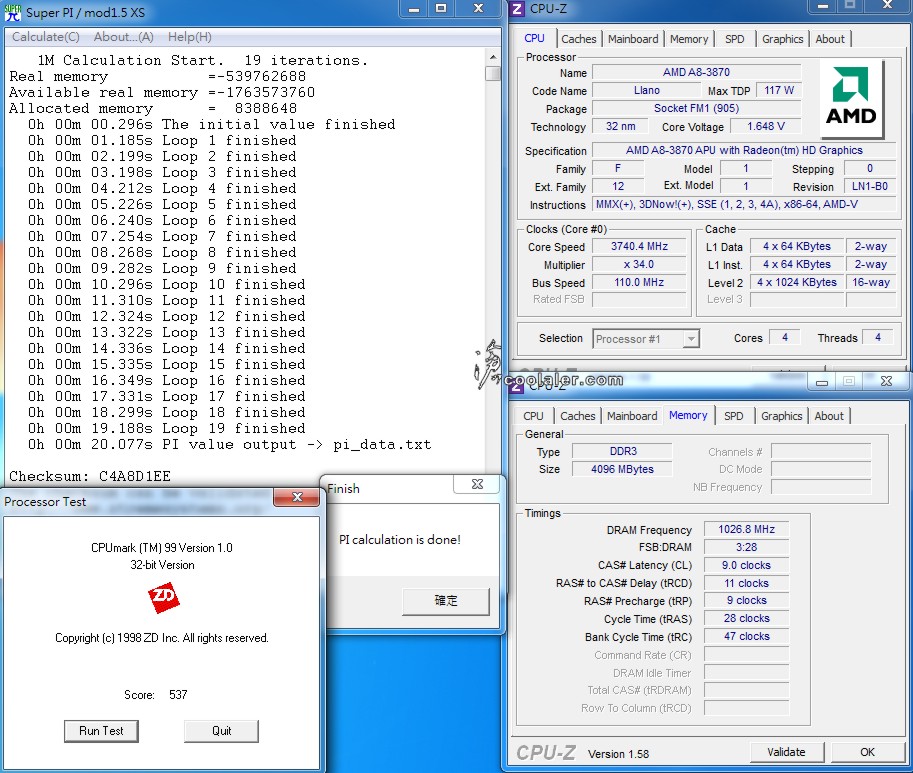Click the RAS# to CAS# Delay value 11 clocks
The image size is (913, 773).
[x=746, y=583]
